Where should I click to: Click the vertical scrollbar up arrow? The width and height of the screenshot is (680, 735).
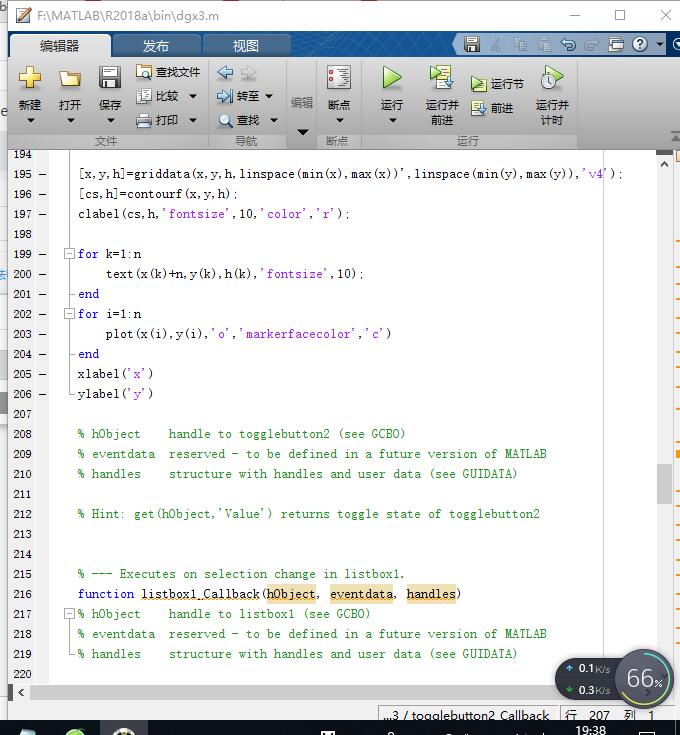tap(664, 164)
